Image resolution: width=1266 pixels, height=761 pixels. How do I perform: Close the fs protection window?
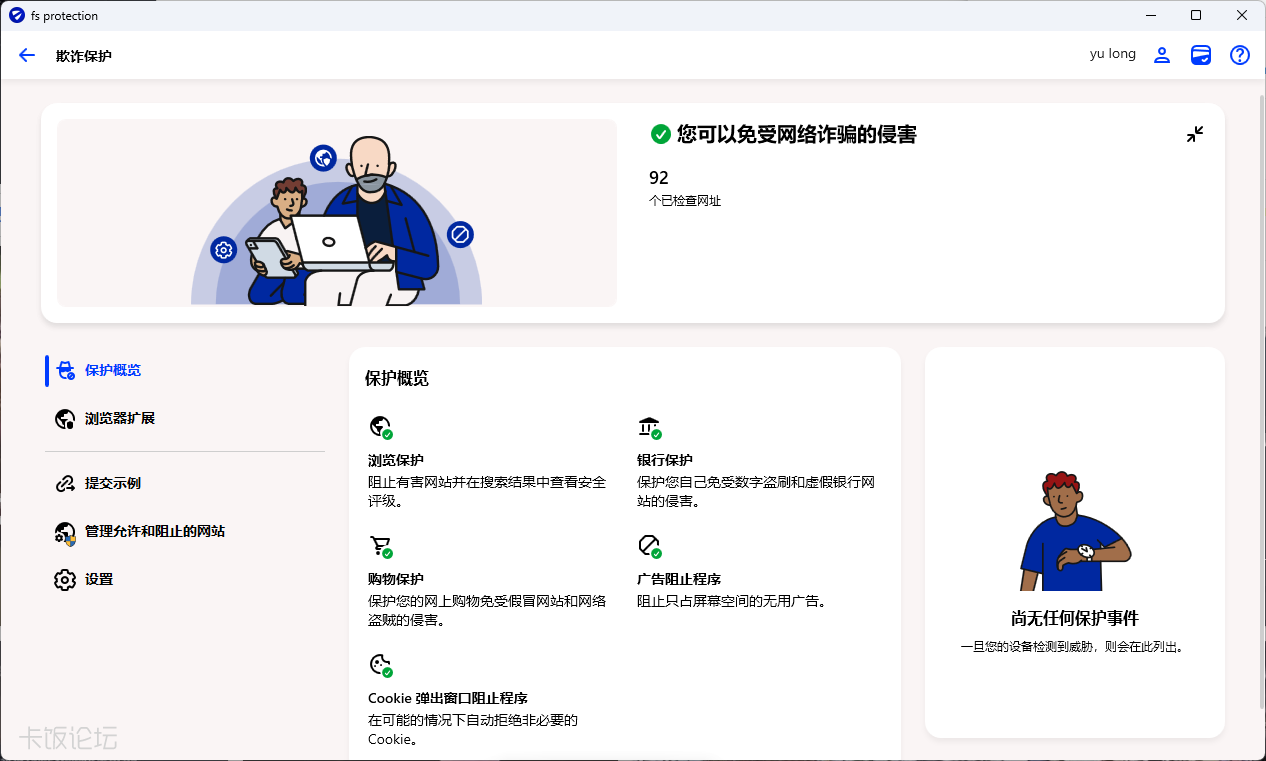tap(1242, 15)
